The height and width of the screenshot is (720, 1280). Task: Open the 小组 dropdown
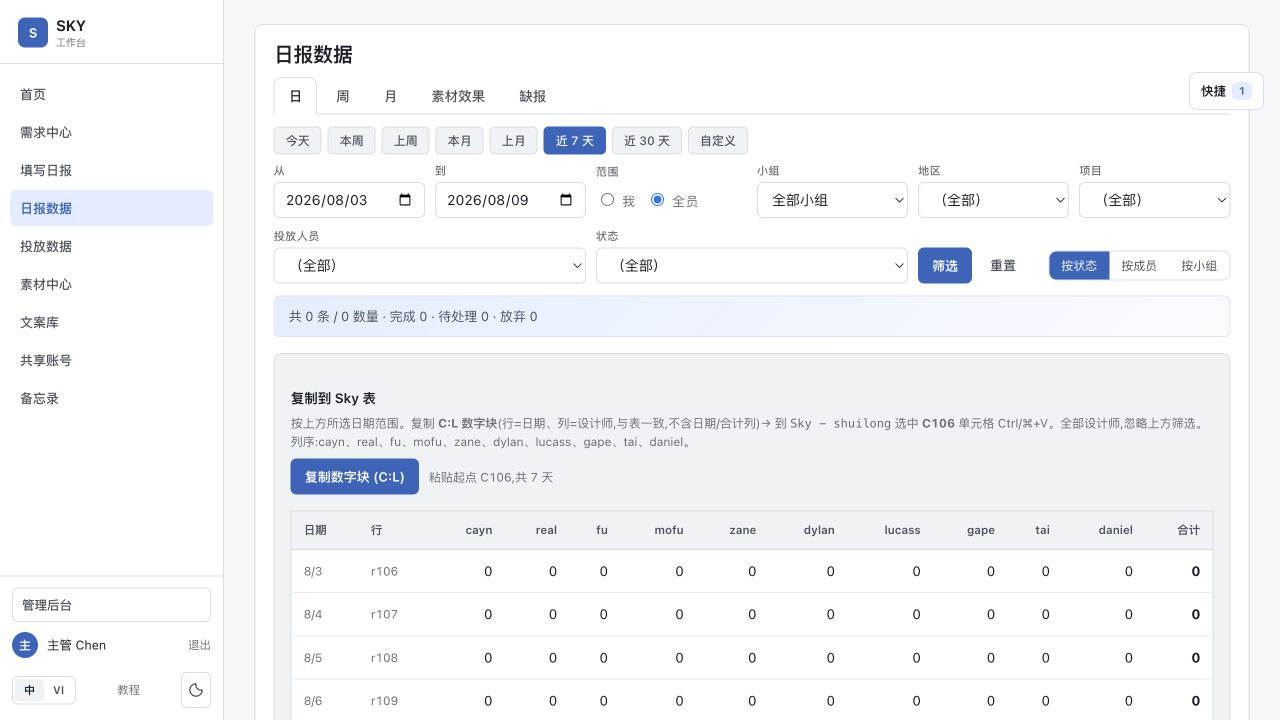tap(832, 200)
